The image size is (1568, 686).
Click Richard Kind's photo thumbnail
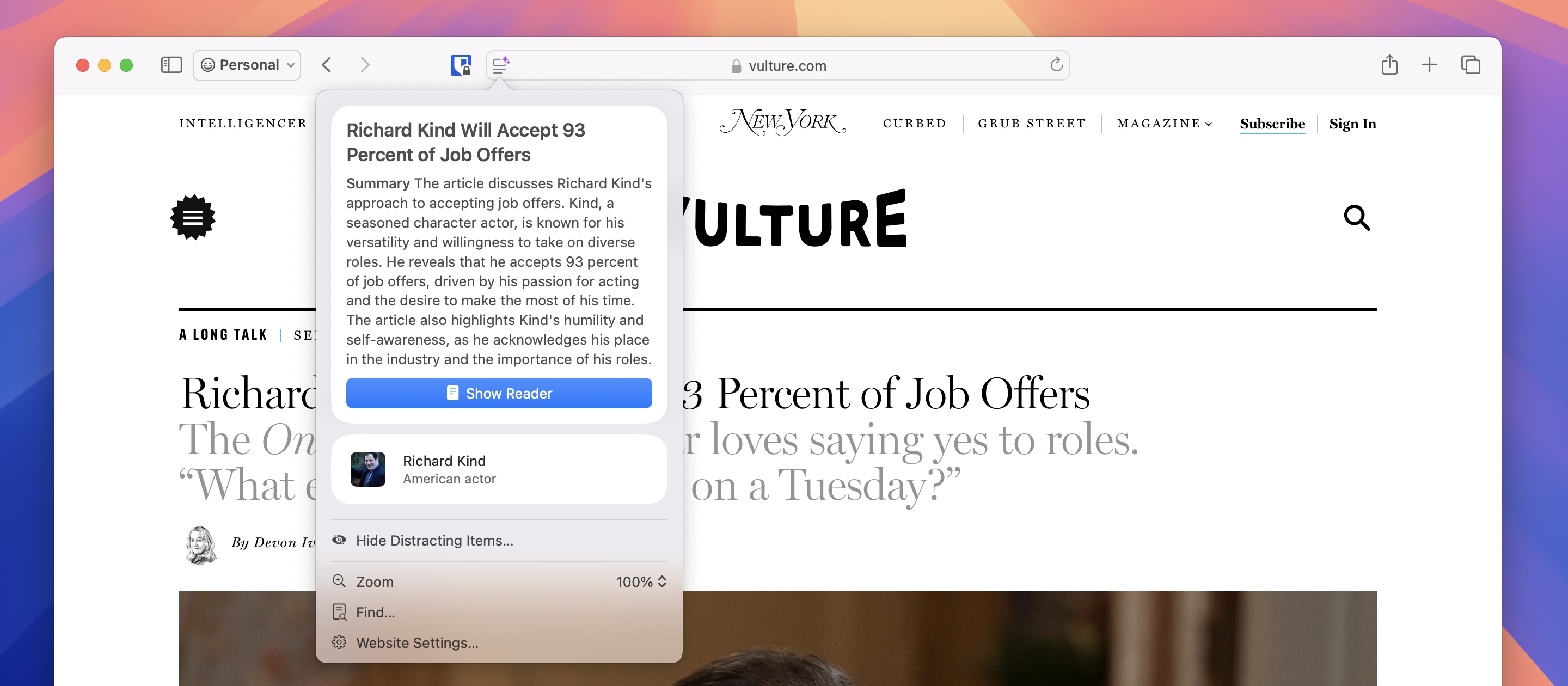pyautogui.click(x=367, y=469)
